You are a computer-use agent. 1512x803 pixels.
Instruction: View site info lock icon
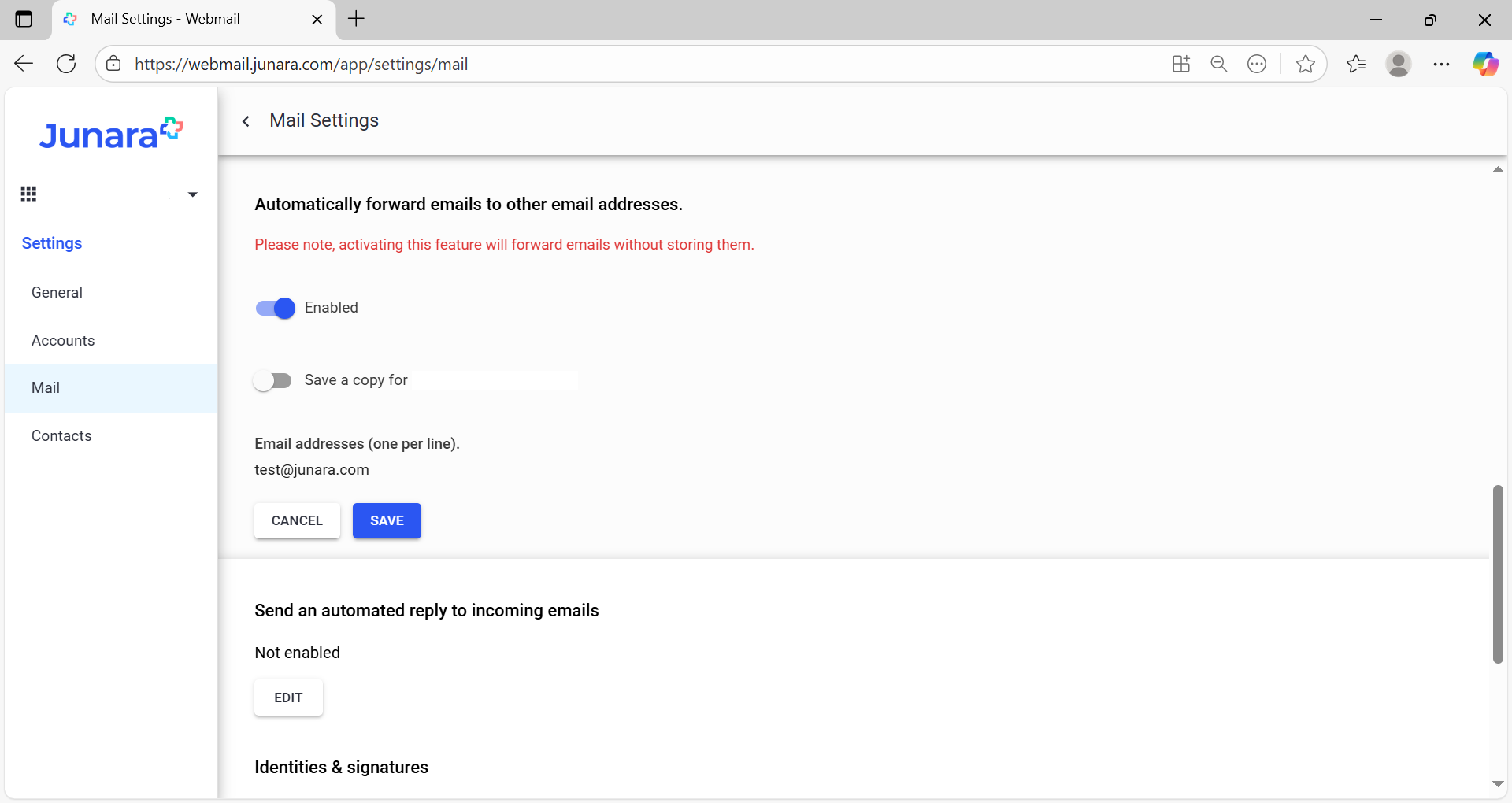point(114,64)
